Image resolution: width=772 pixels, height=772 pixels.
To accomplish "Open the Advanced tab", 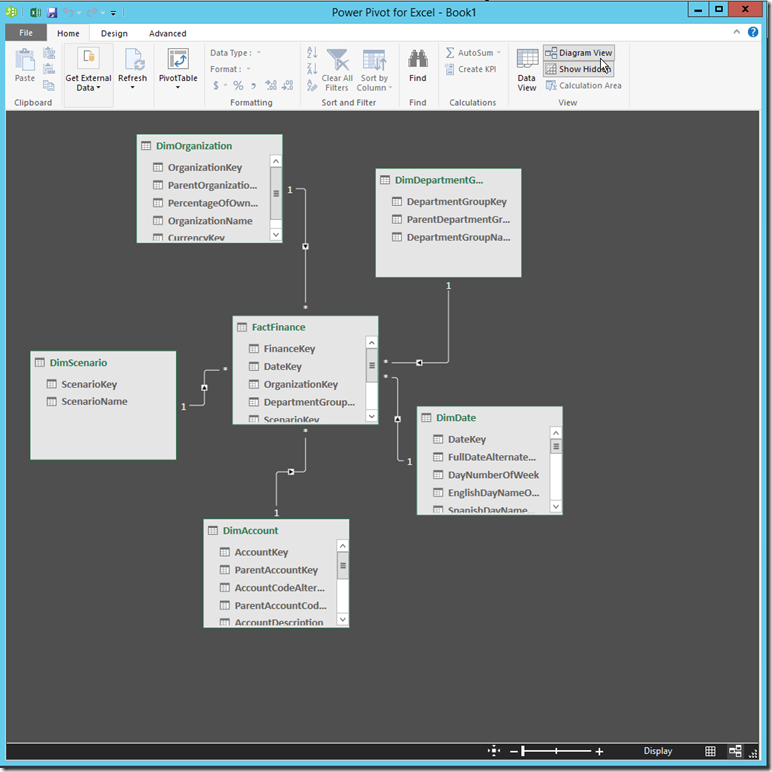I will click(x=167, y=33).
